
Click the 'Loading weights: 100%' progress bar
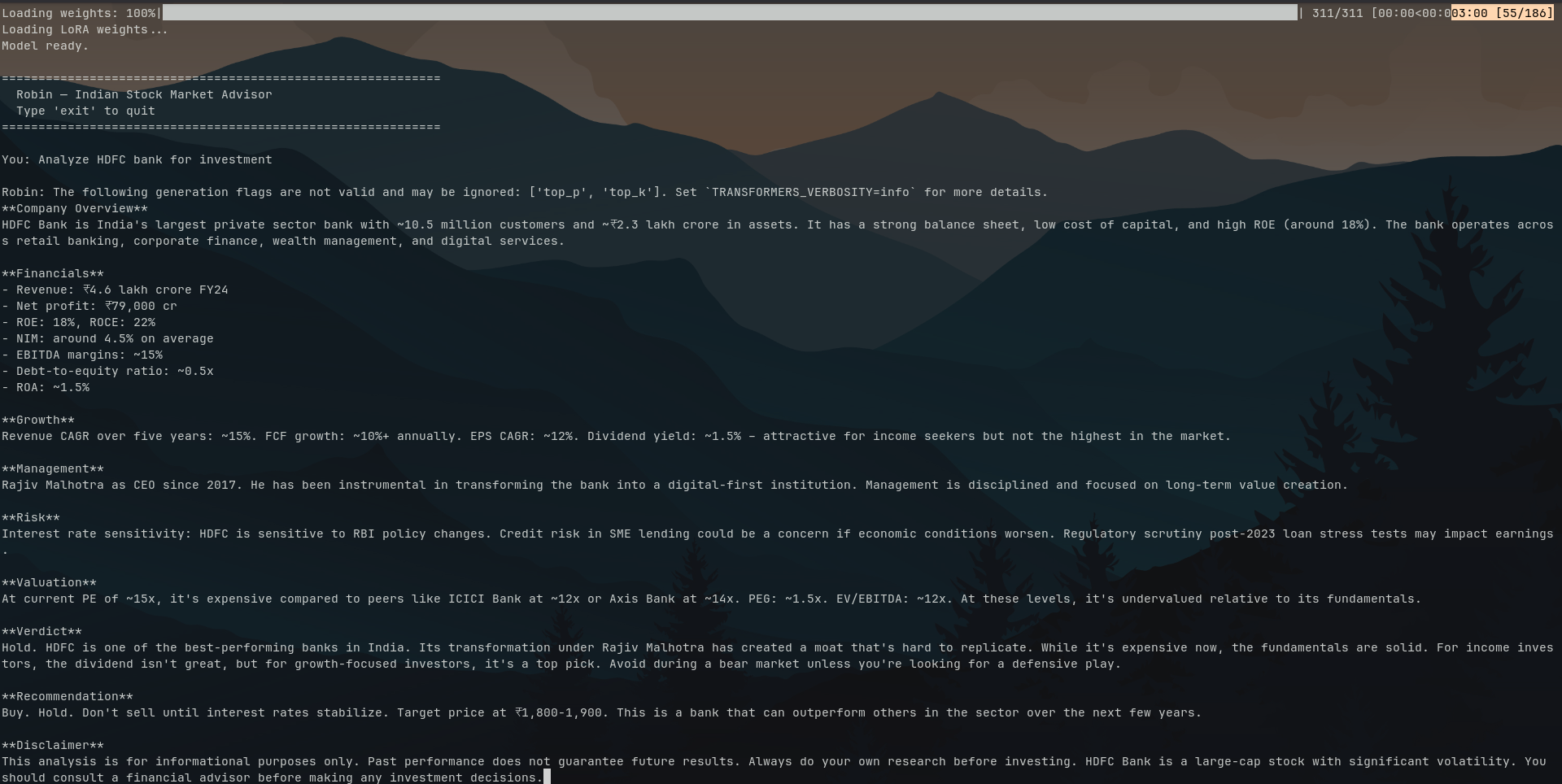tap(730, 13)
